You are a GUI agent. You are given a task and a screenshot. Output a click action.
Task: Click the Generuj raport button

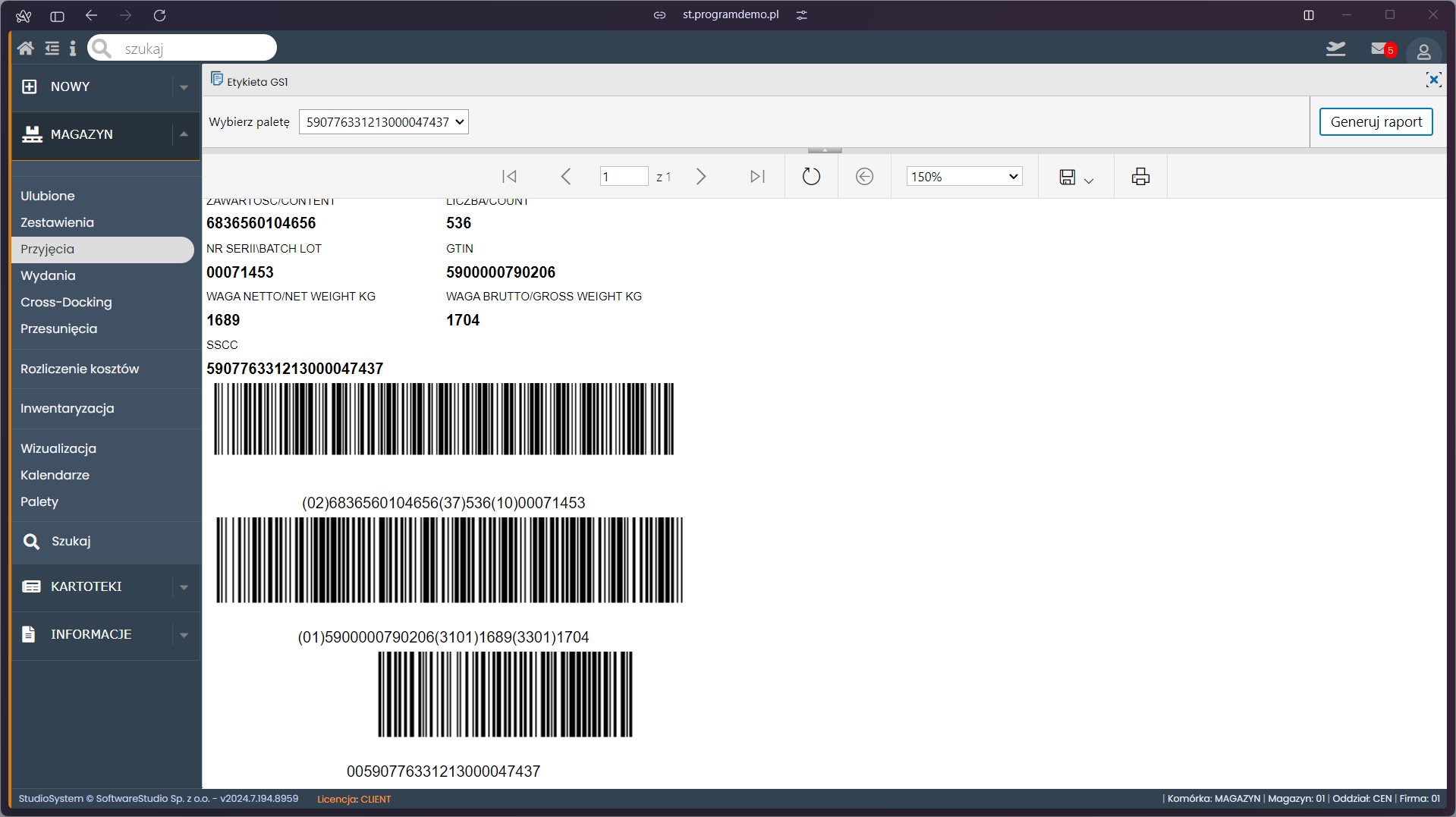(1376, 122)
